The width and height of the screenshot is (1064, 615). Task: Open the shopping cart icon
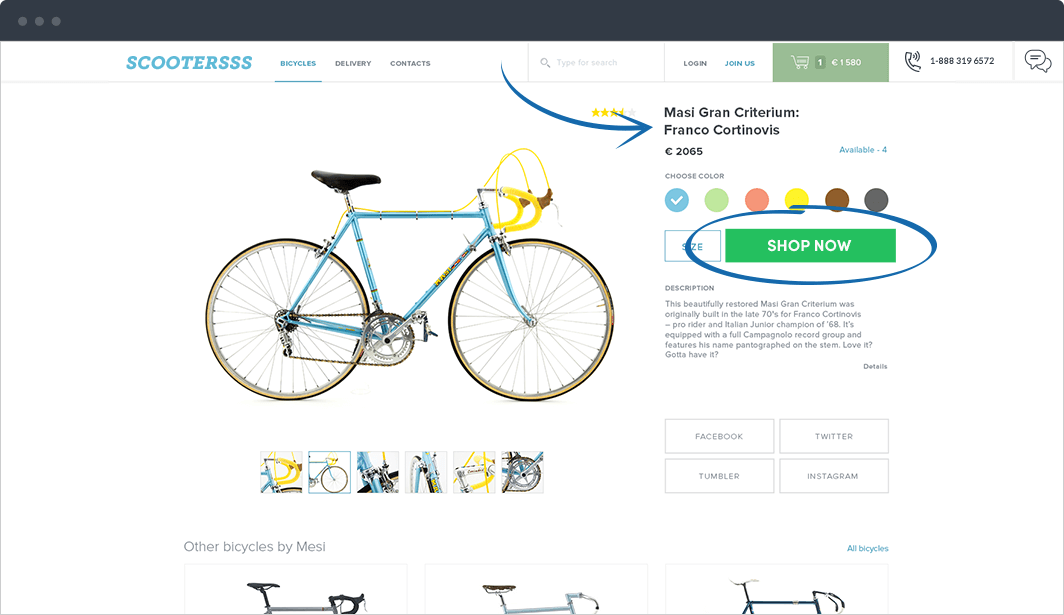tap(800, 62)
